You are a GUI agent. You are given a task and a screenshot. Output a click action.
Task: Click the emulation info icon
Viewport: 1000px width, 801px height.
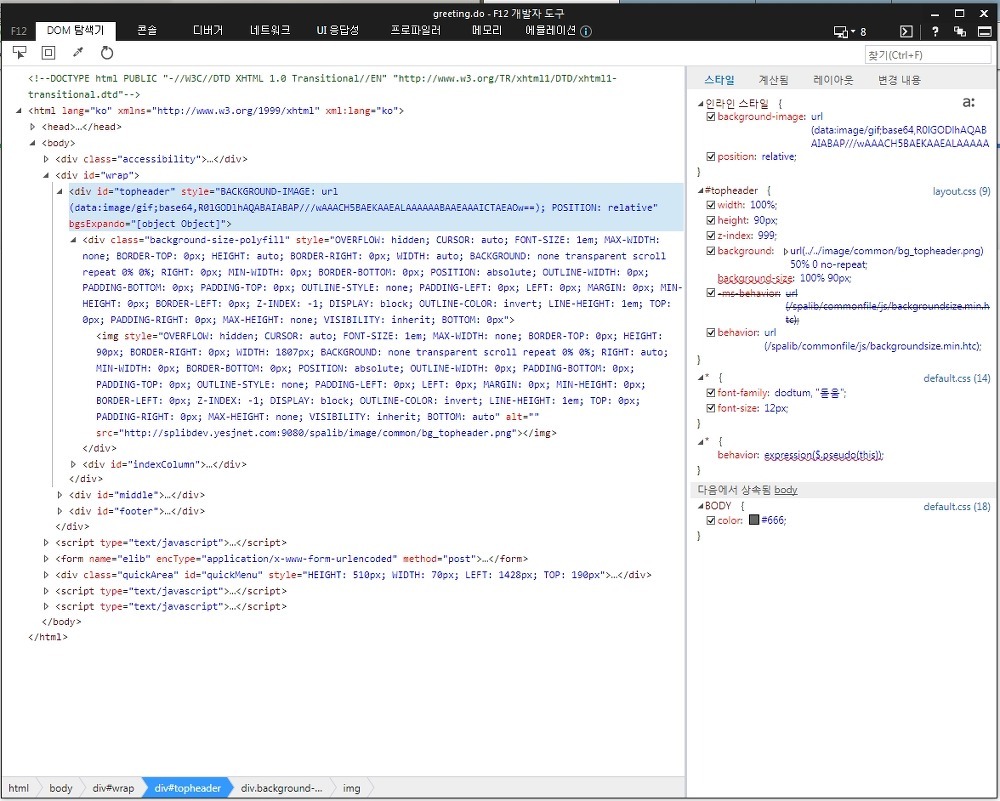coord(586,31)
